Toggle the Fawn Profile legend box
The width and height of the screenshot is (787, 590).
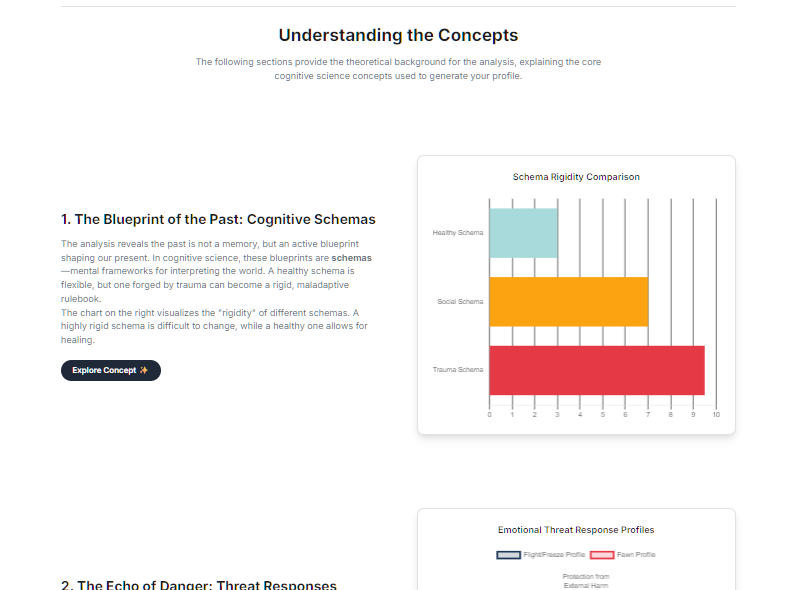tap(602, 555)
